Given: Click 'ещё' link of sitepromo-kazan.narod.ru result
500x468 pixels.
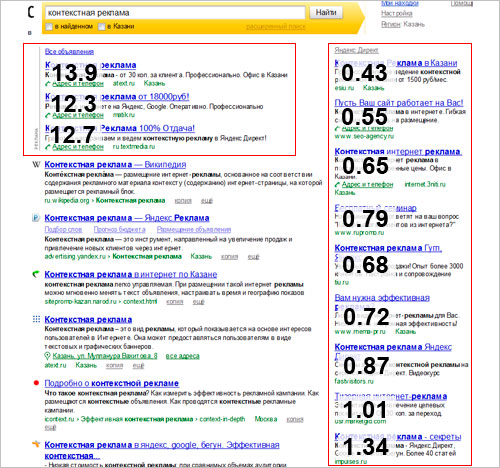Looking at the screenshot, I should [x=198, y=302].
